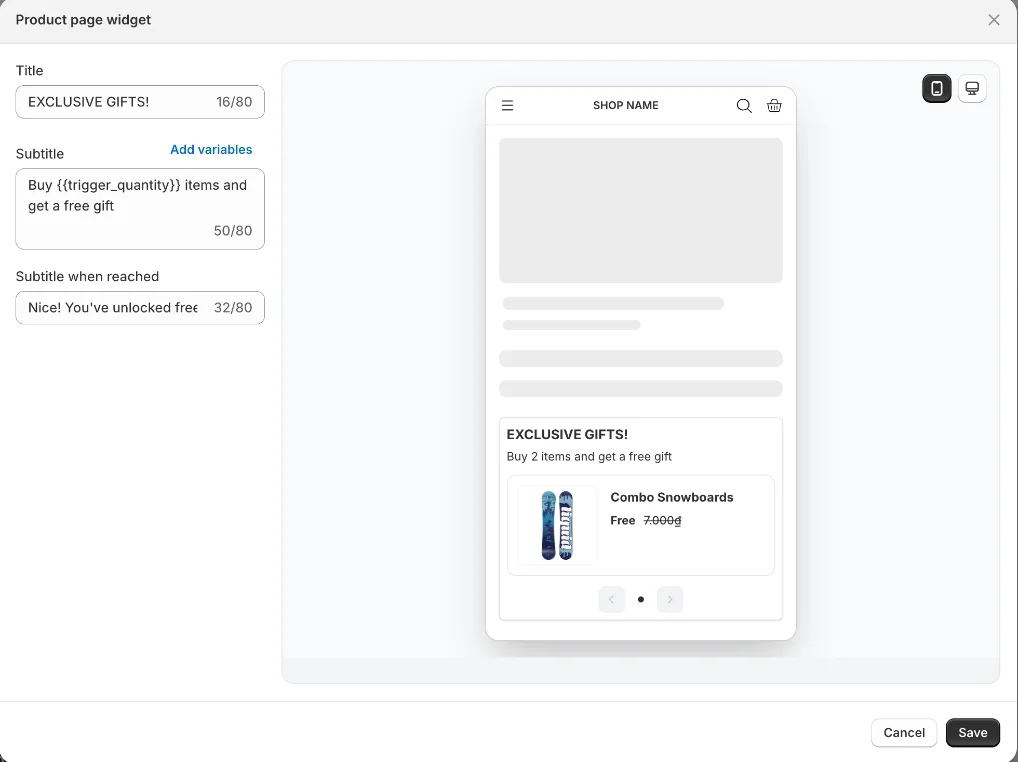Click the preview subtitle 'Buy 2 items and get a free gift'
Viewport: 1018px width, 762px height.
point(589,456)
